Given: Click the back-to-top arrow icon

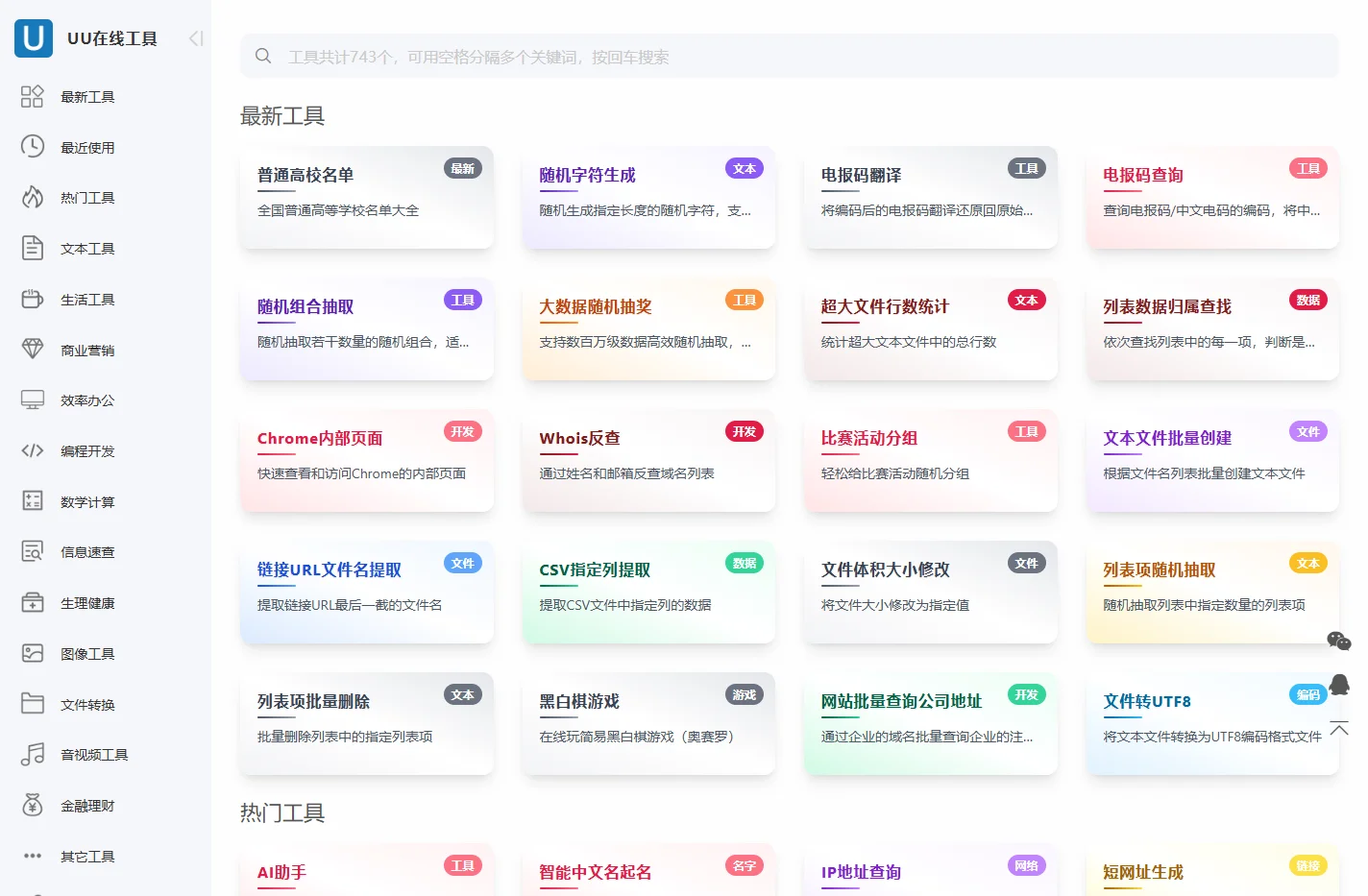Looking at the screenshot, I should (1339, 728).
